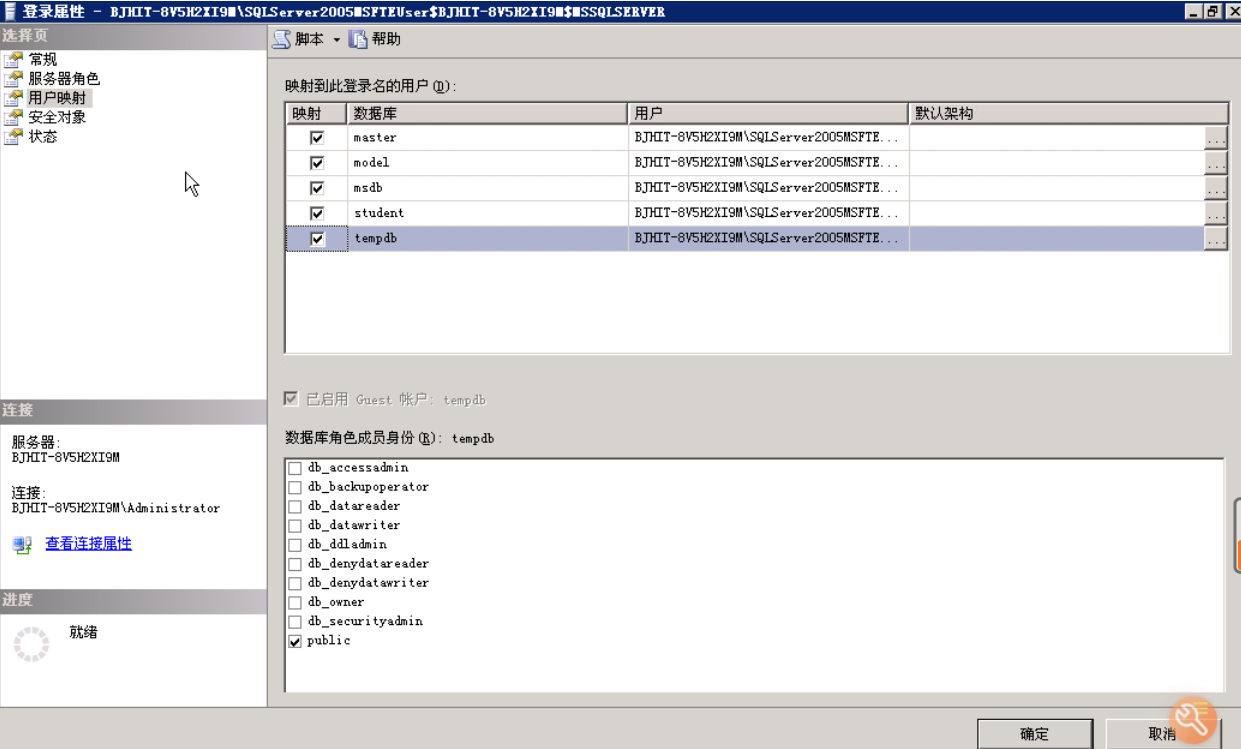Viewport: 1241px width, 749px height.
Task: Select the student database name cell
Action: 487,213
